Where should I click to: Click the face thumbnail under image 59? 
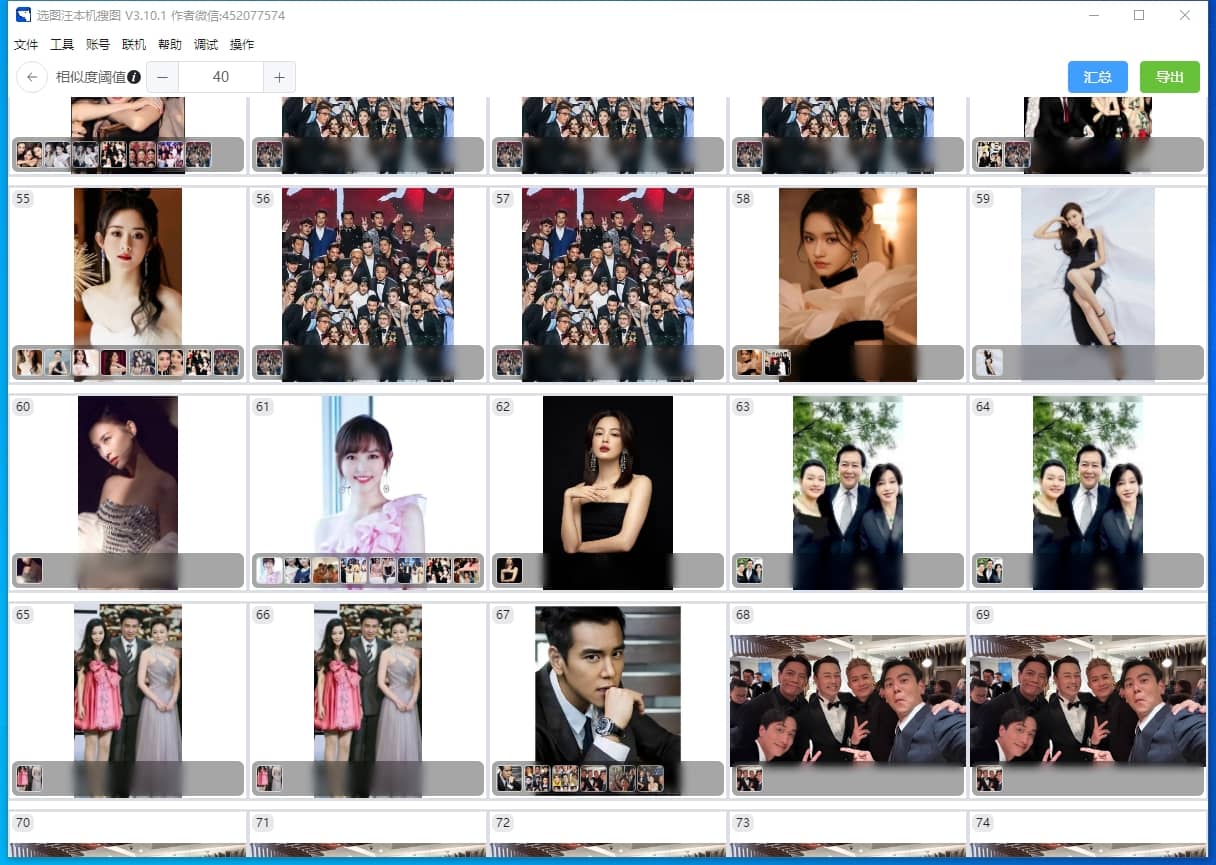[990, 362]
